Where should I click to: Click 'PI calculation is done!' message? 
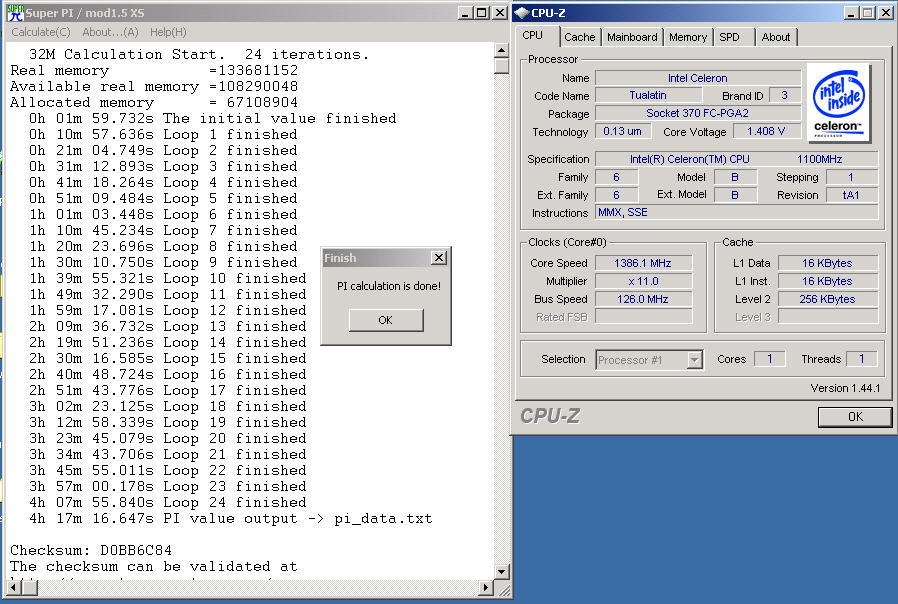[388, 286]
